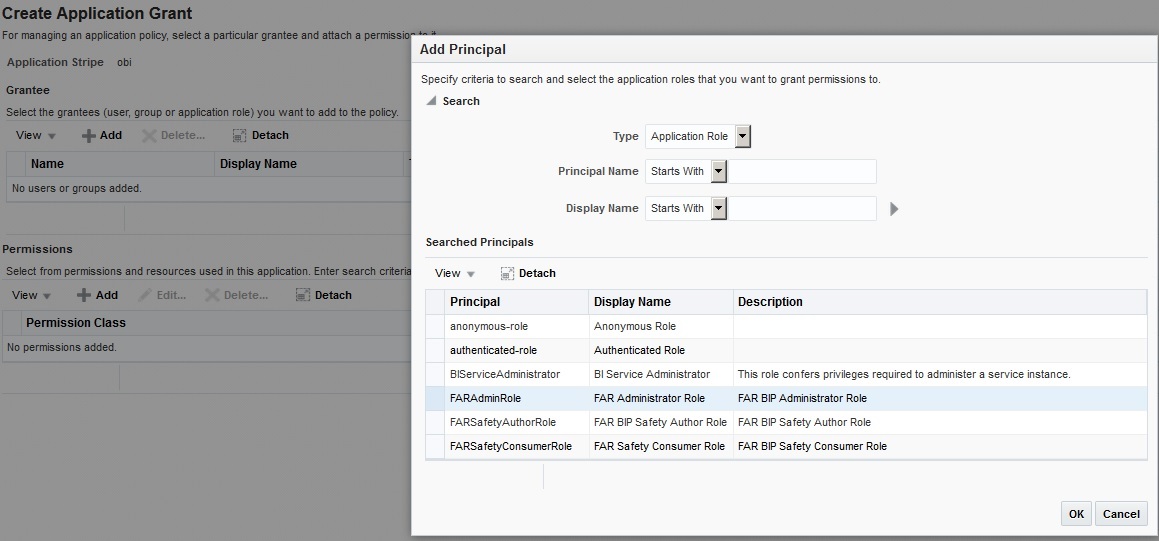The image size is (1159, 541).
Task: Open the Type Application Role dropdown
Action: coord(742,136)
